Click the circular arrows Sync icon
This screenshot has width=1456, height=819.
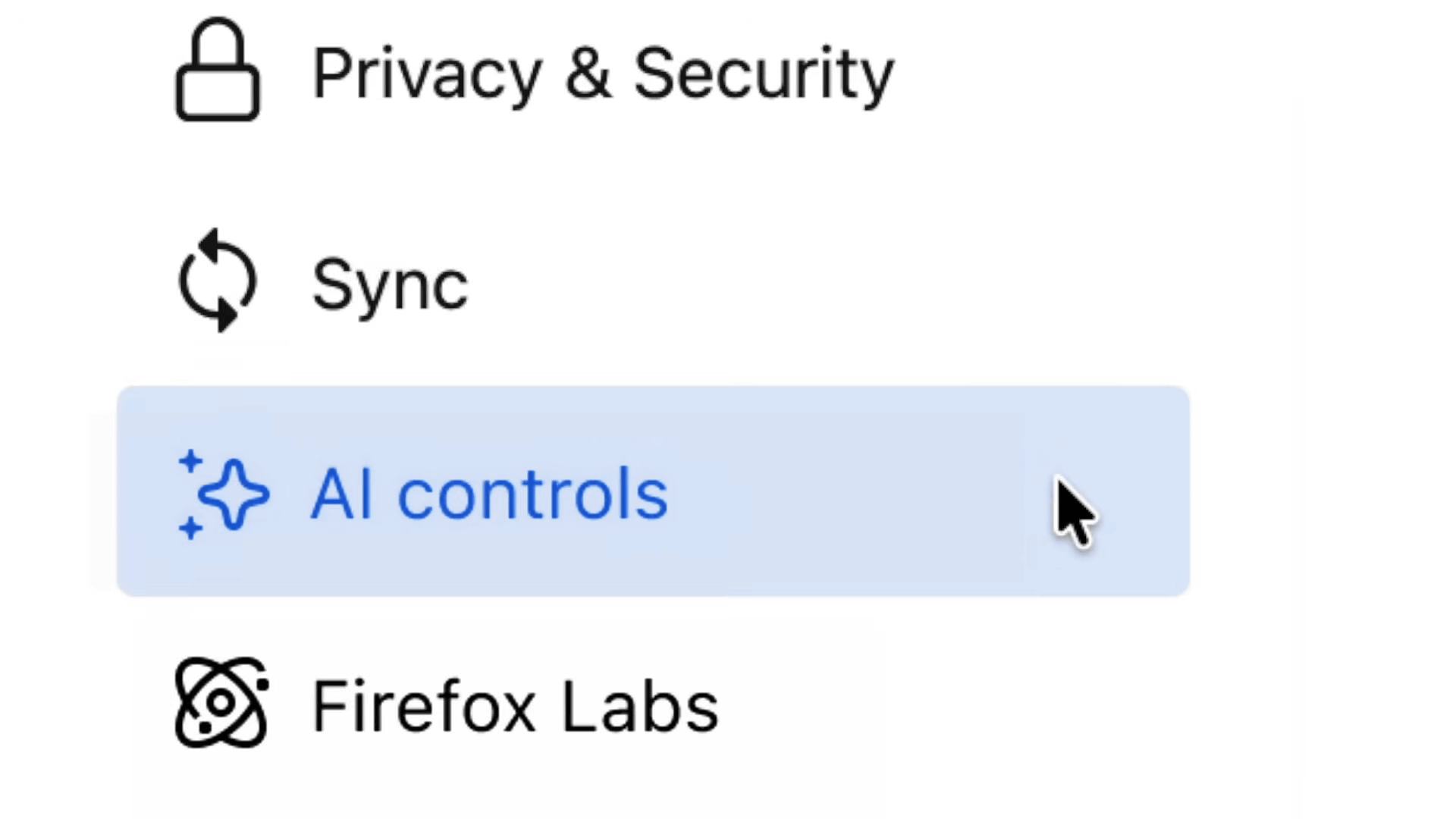coord(218,281)
